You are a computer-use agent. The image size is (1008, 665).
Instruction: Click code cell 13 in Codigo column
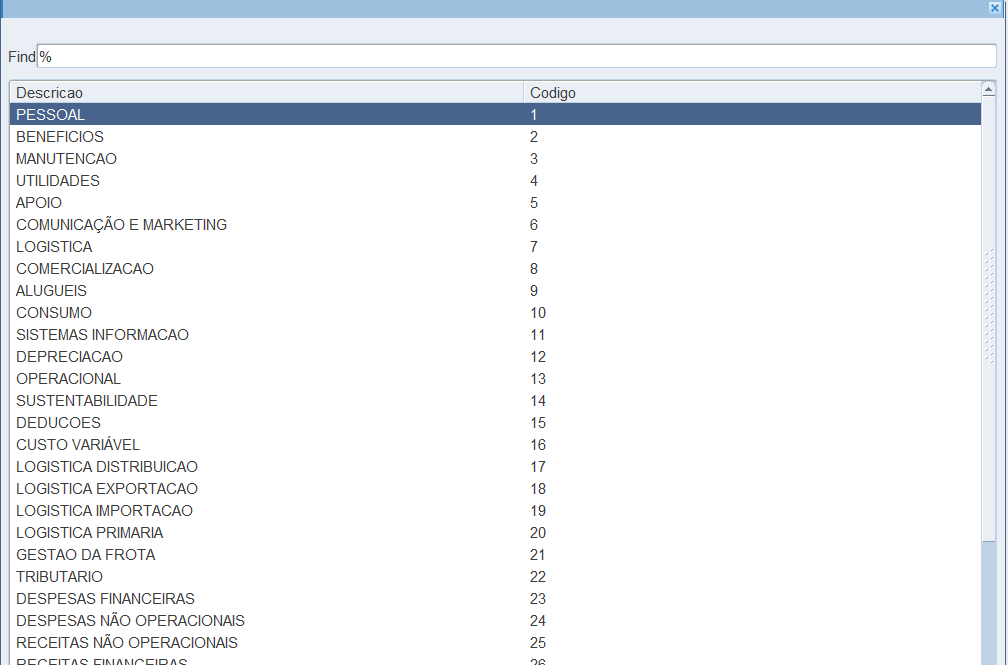coord(752,378)
